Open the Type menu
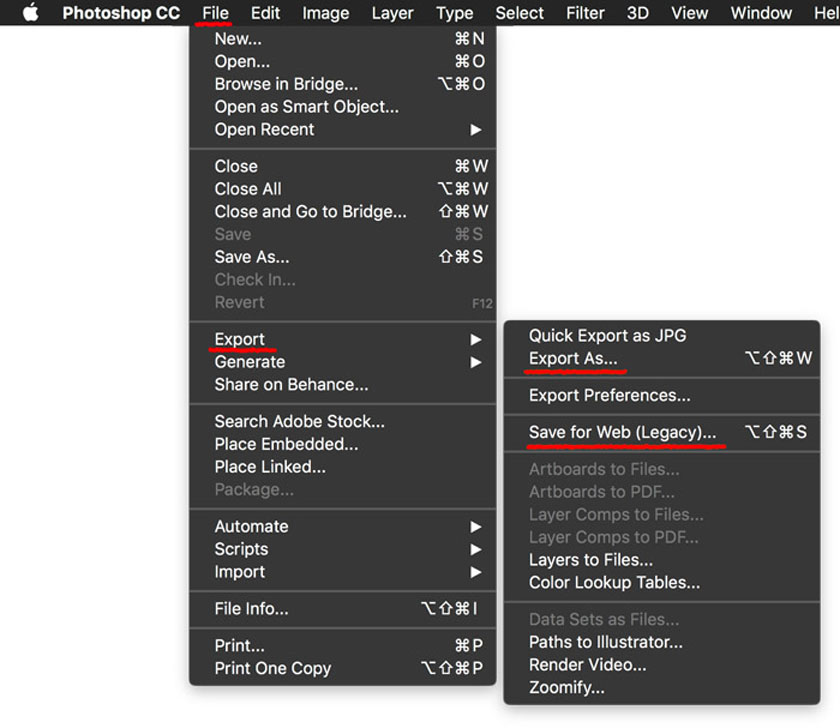Viewport: 840px width, 728px height. tap(454, 13)
